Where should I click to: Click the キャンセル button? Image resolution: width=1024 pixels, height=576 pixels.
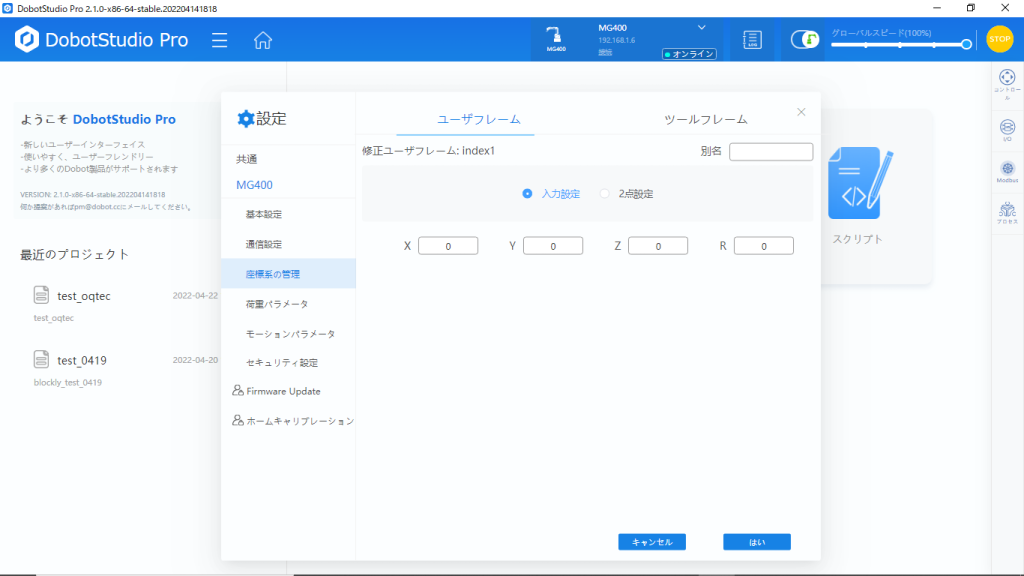click(x=652, y=542)
